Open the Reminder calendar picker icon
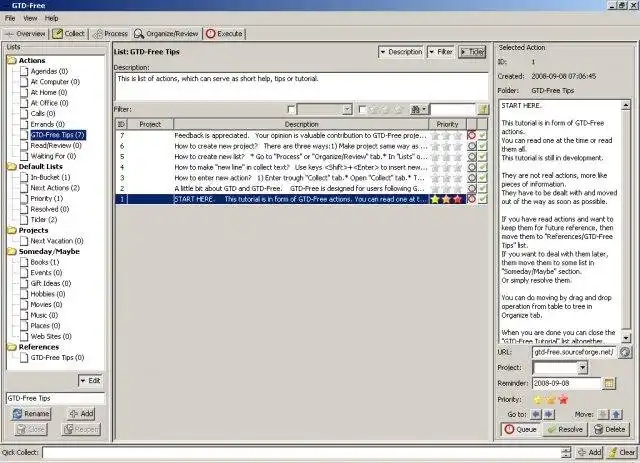Image resolution: width=640 pixels, height=463 pixels. coord(609,383)
